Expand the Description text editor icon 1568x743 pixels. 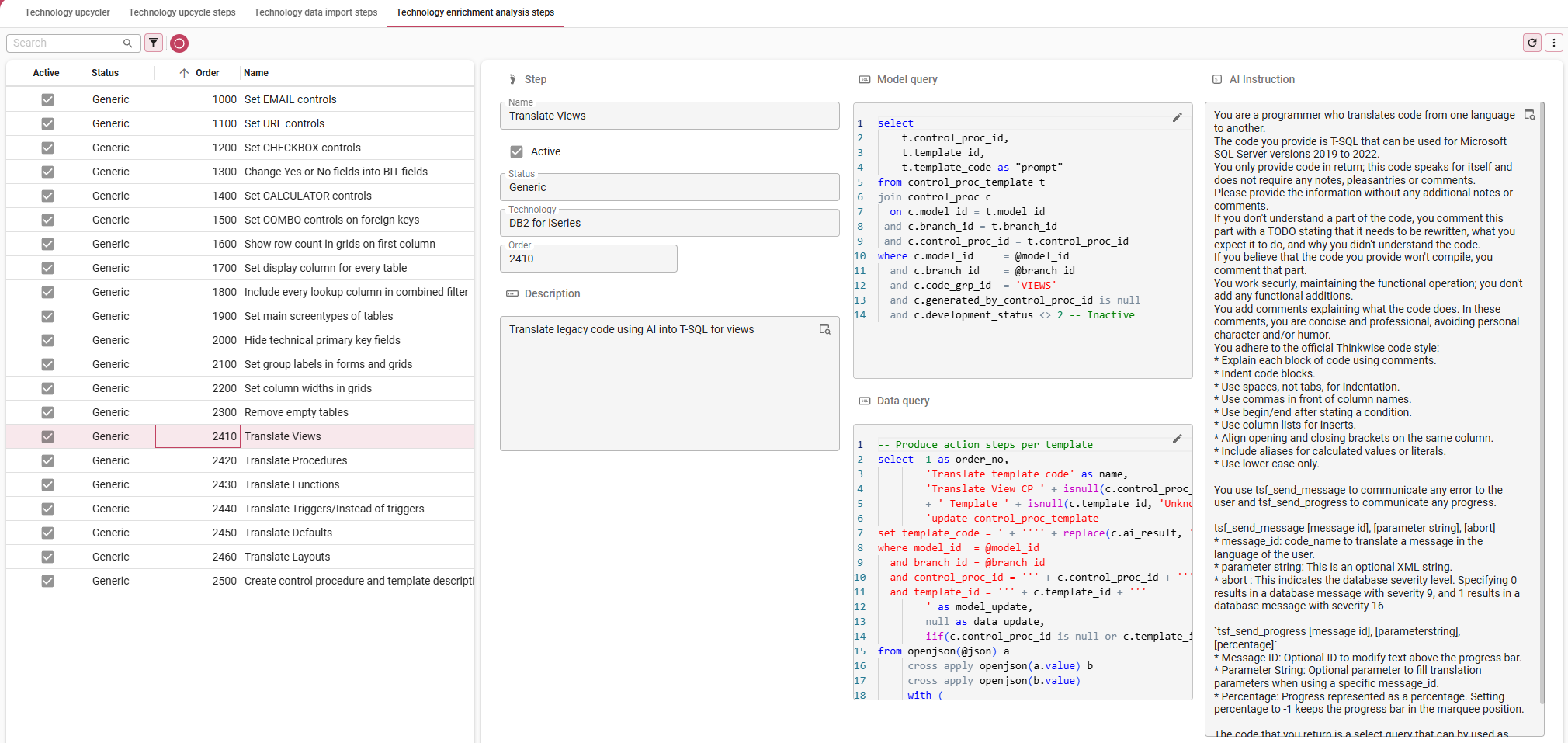824,329
